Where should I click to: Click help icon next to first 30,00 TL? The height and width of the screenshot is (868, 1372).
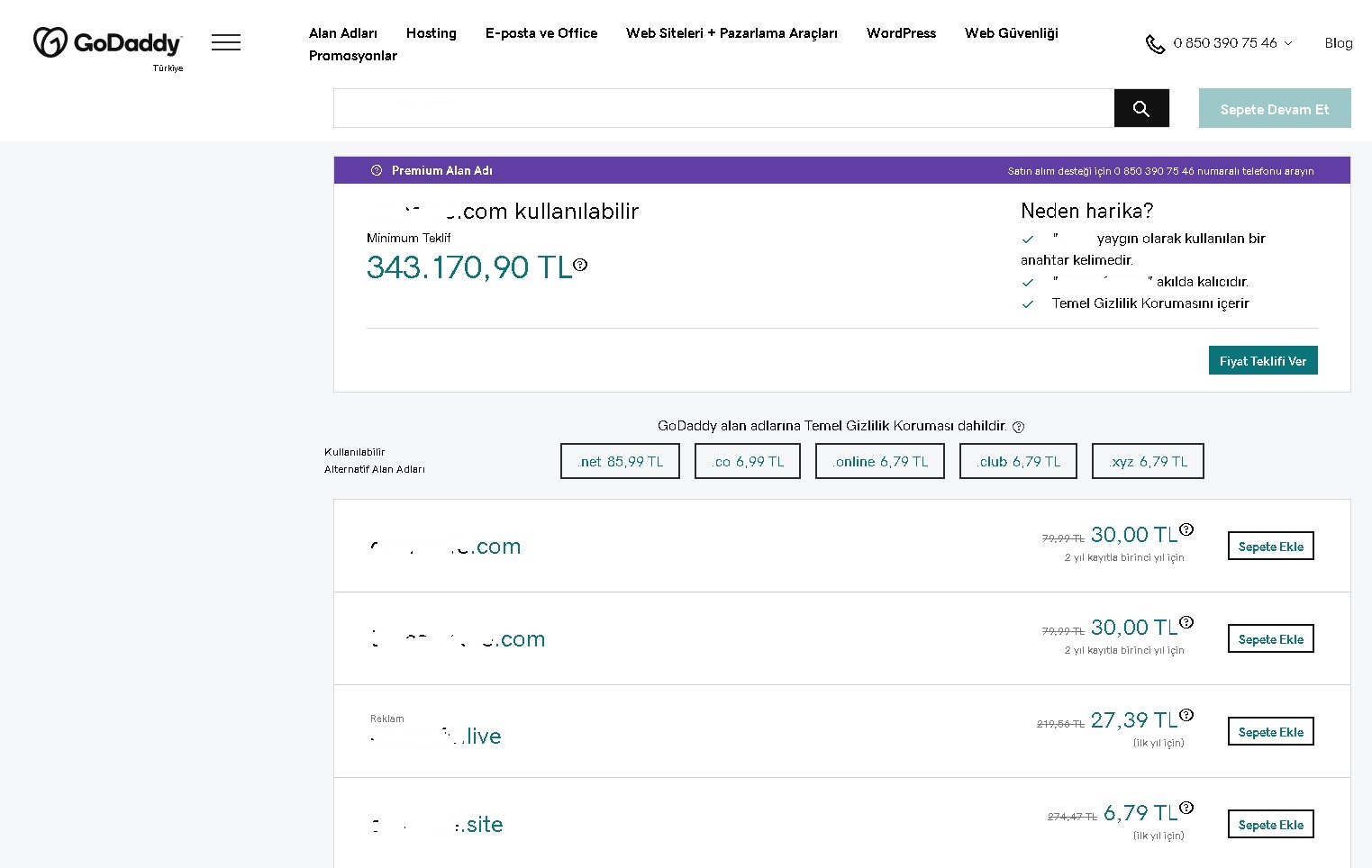pos(1186,529)
